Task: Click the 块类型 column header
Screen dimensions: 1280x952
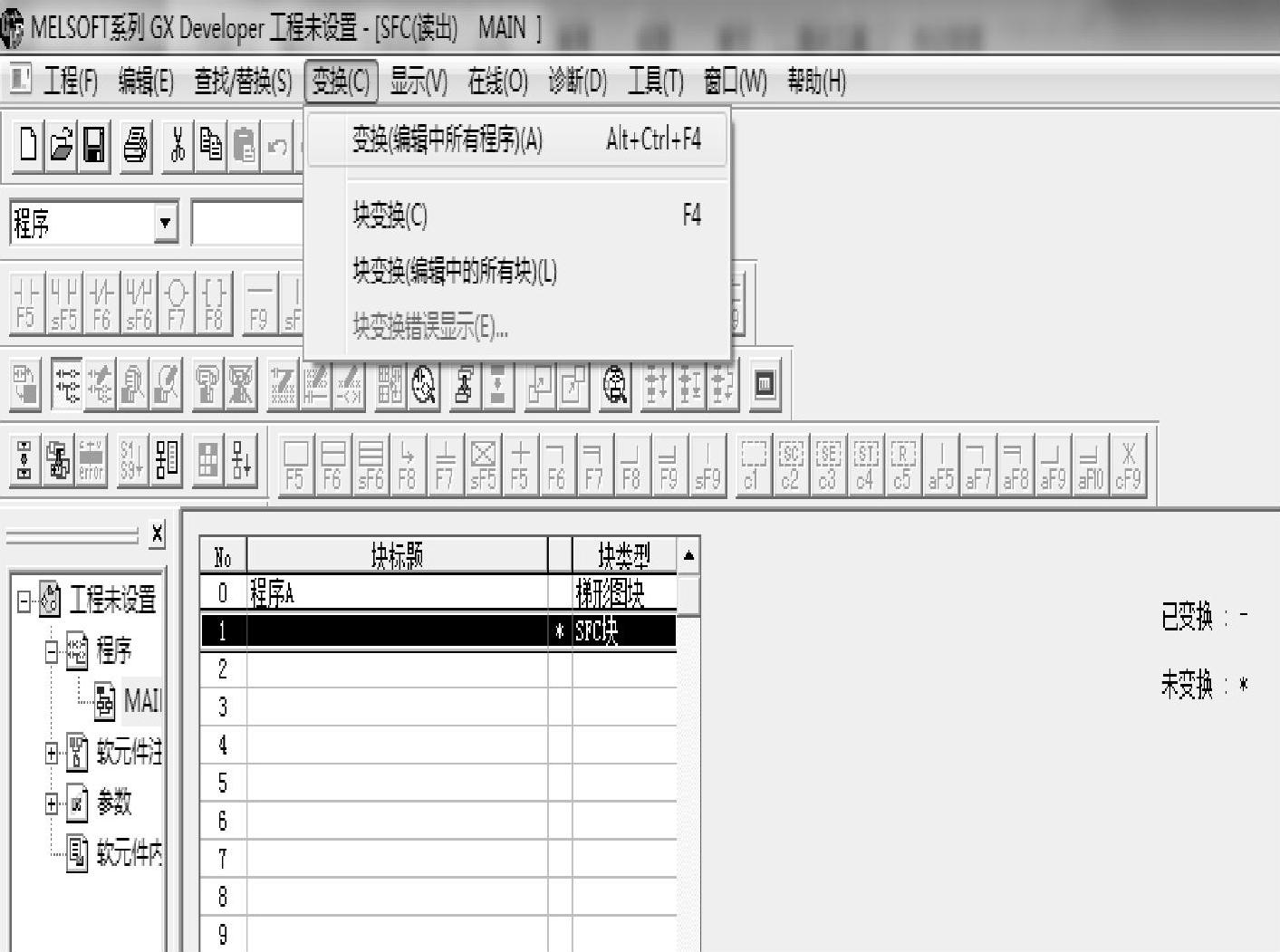Action: (624, 555)
